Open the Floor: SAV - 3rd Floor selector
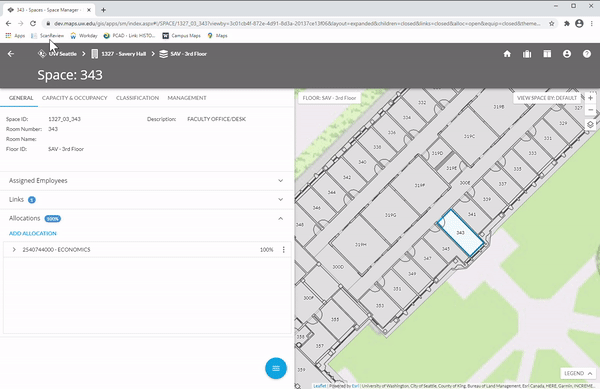The image size is (600, 389). [329, 98]
